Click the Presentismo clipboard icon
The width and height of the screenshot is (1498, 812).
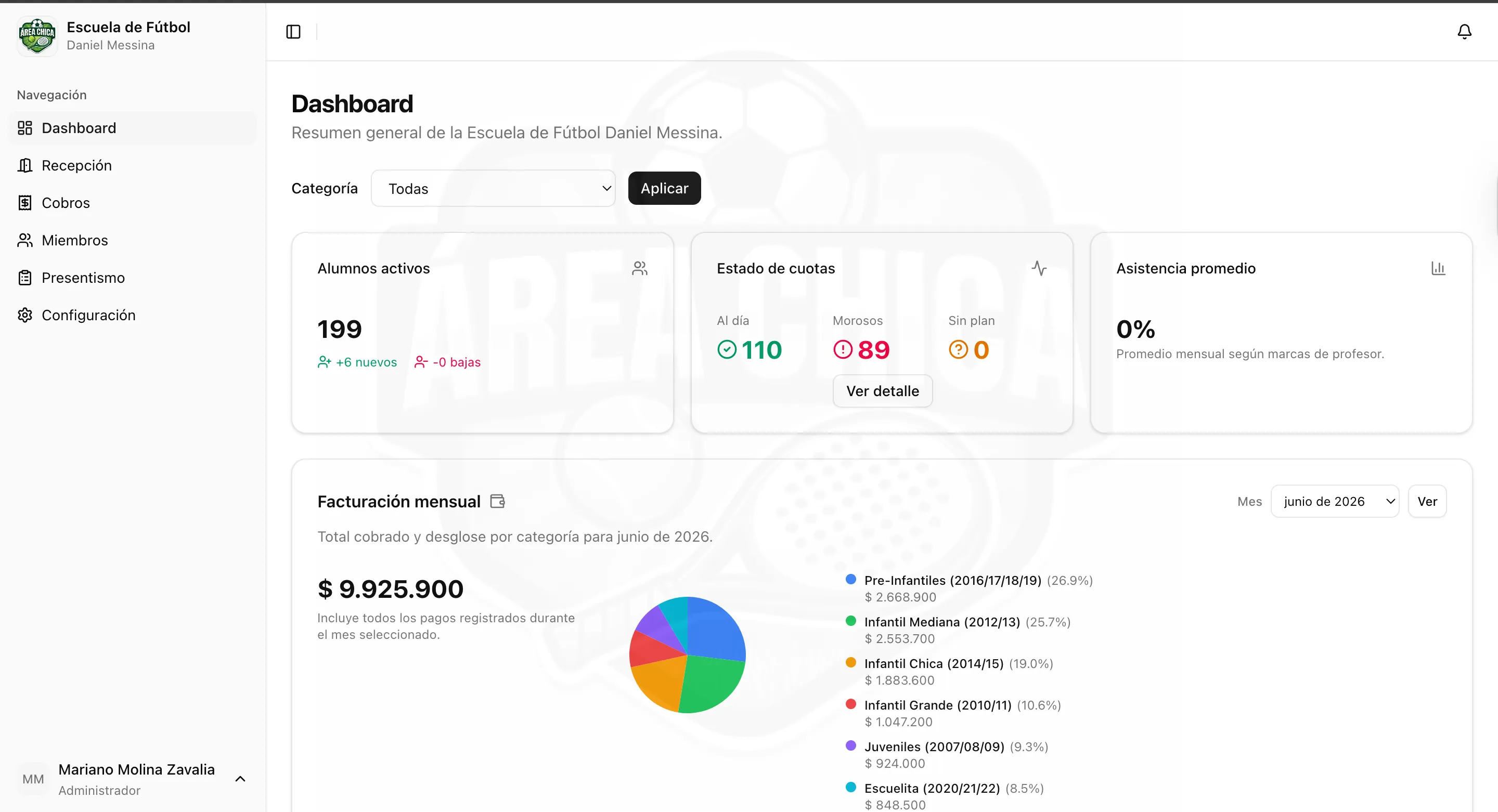25,278
